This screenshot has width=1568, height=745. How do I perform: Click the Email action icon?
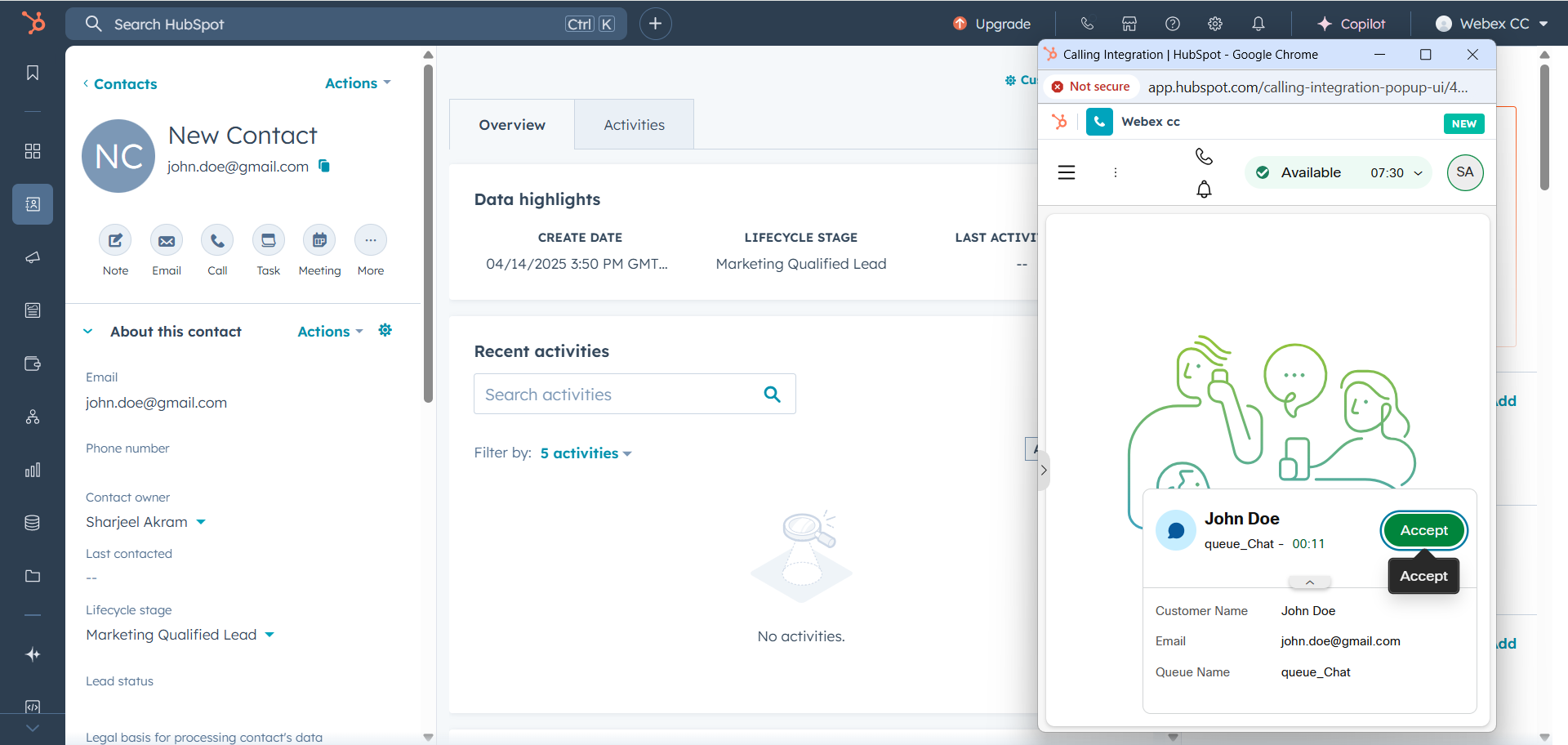pos(167,240)
